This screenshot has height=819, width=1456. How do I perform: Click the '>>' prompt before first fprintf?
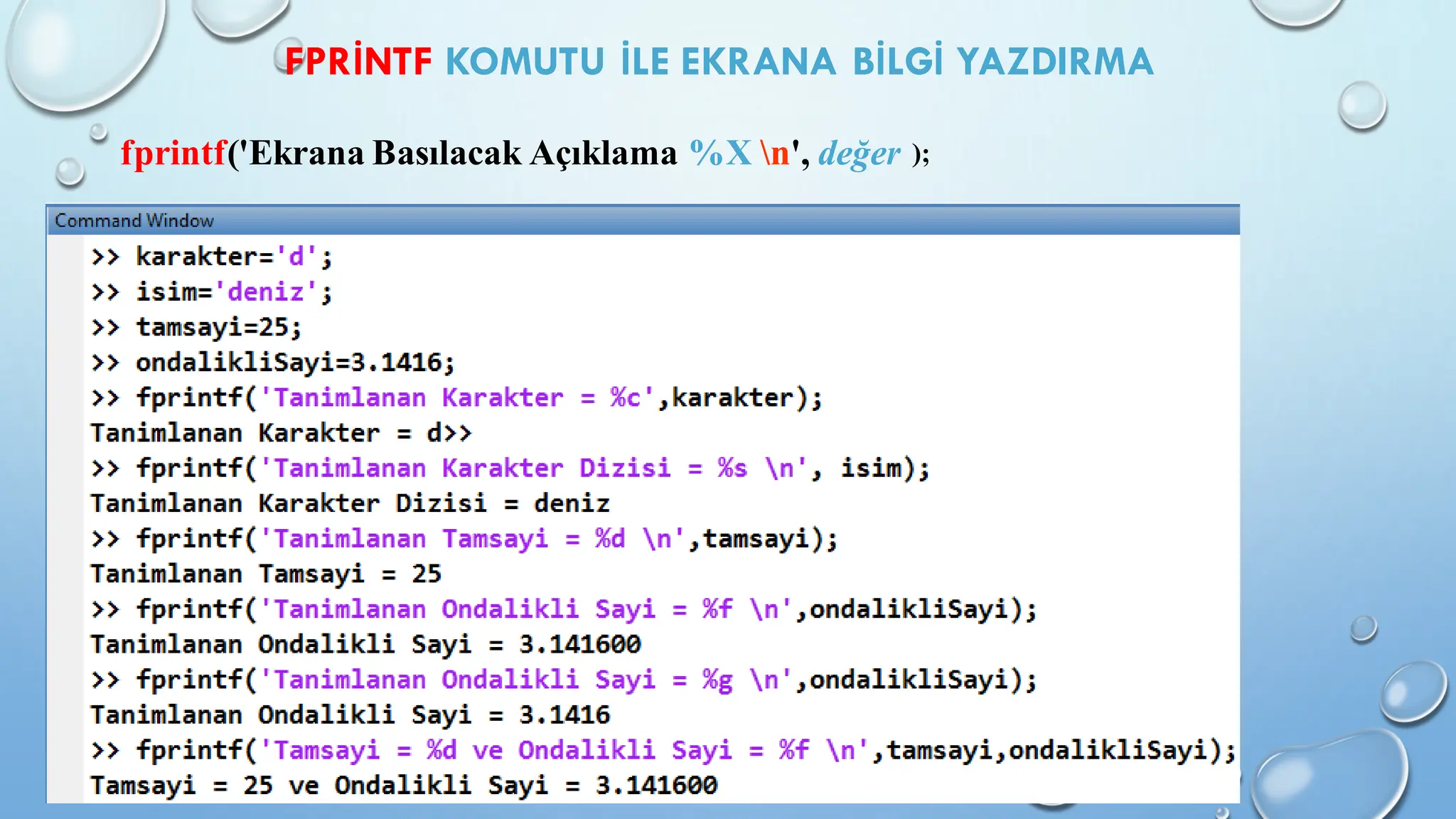coord(105,397)
